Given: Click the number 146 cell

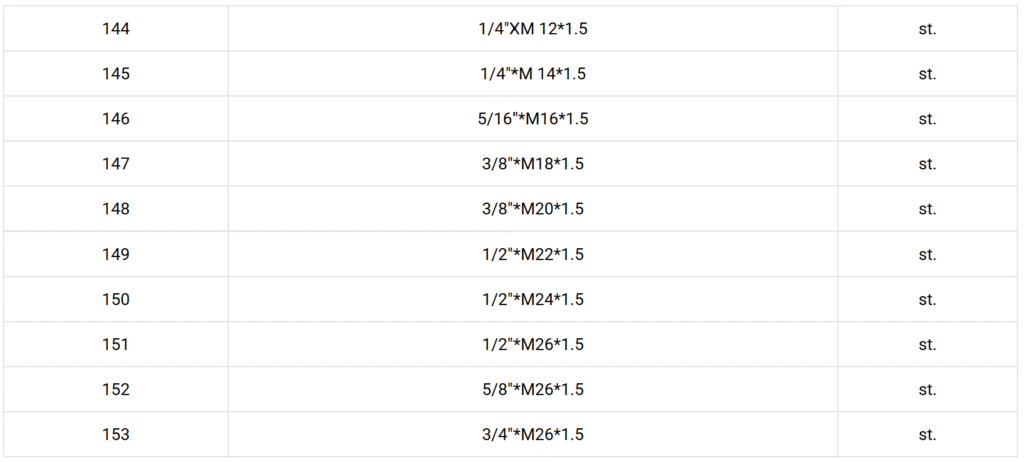Looking at the screenshot, I should (116, 119).
